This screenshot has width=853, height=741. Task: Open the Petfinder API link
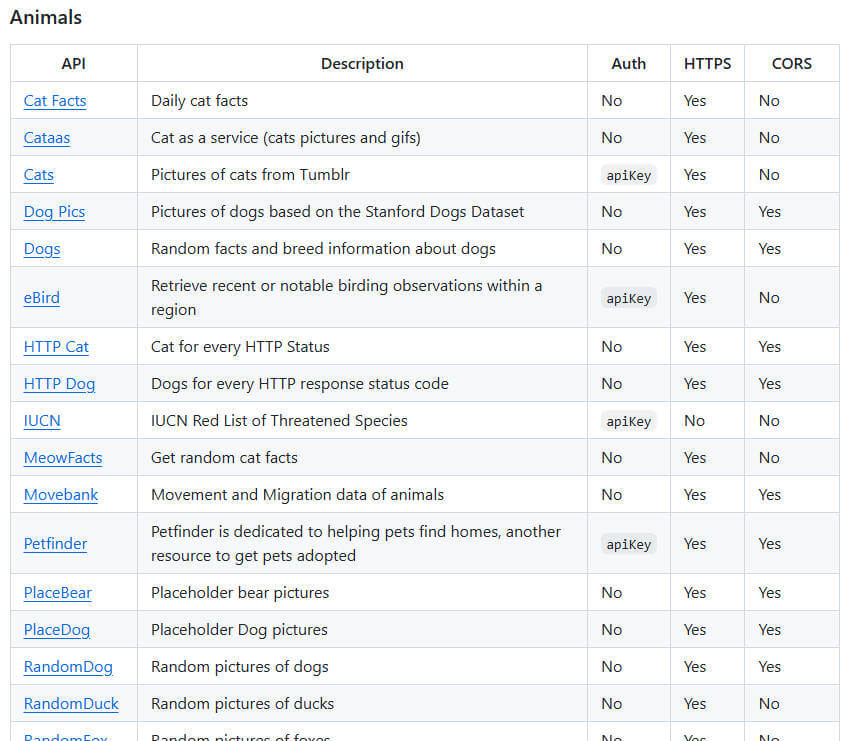click(55, 544)
